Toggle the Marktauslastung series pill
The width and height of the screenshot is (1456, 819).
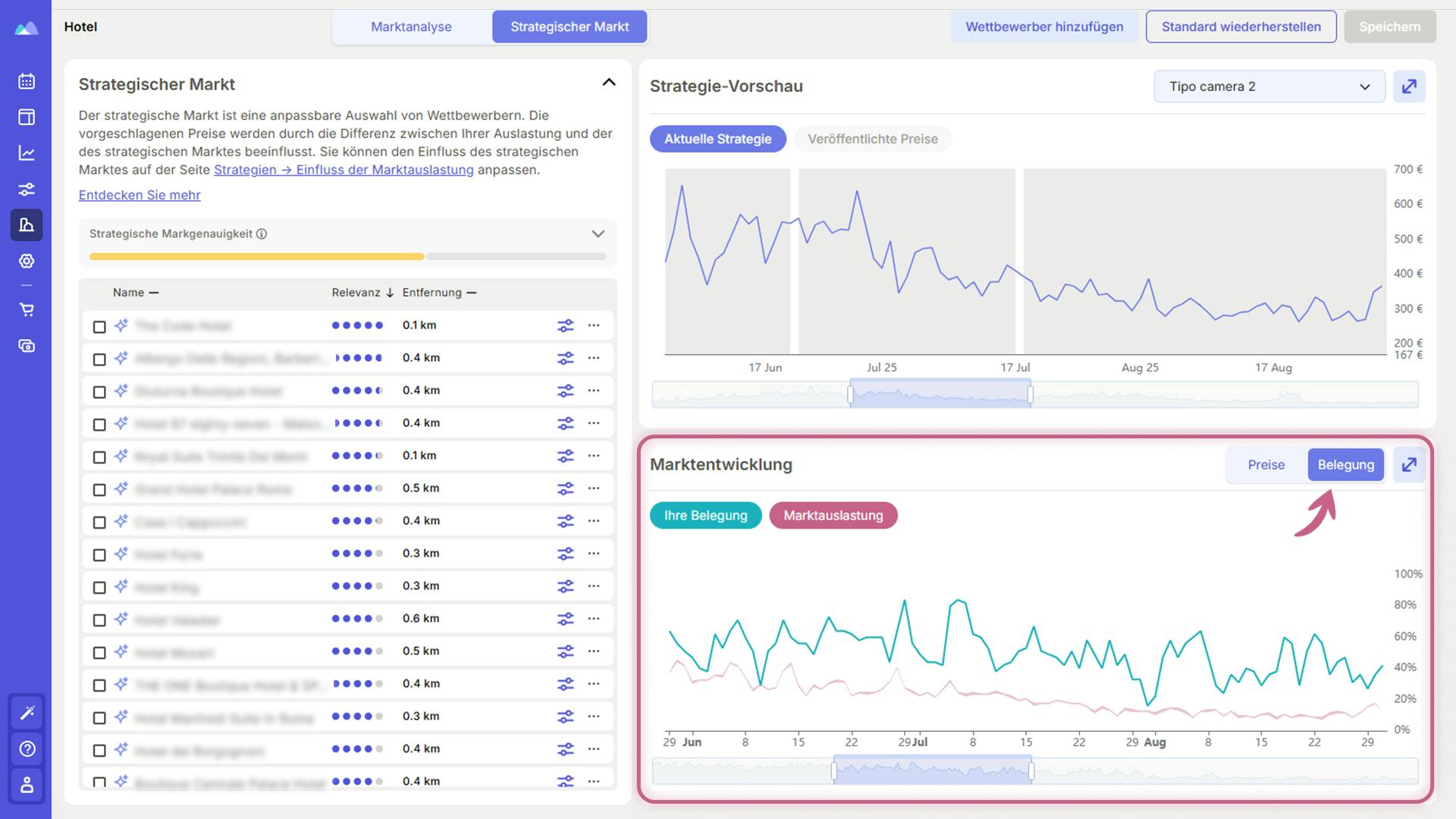(x=833, y=516)
